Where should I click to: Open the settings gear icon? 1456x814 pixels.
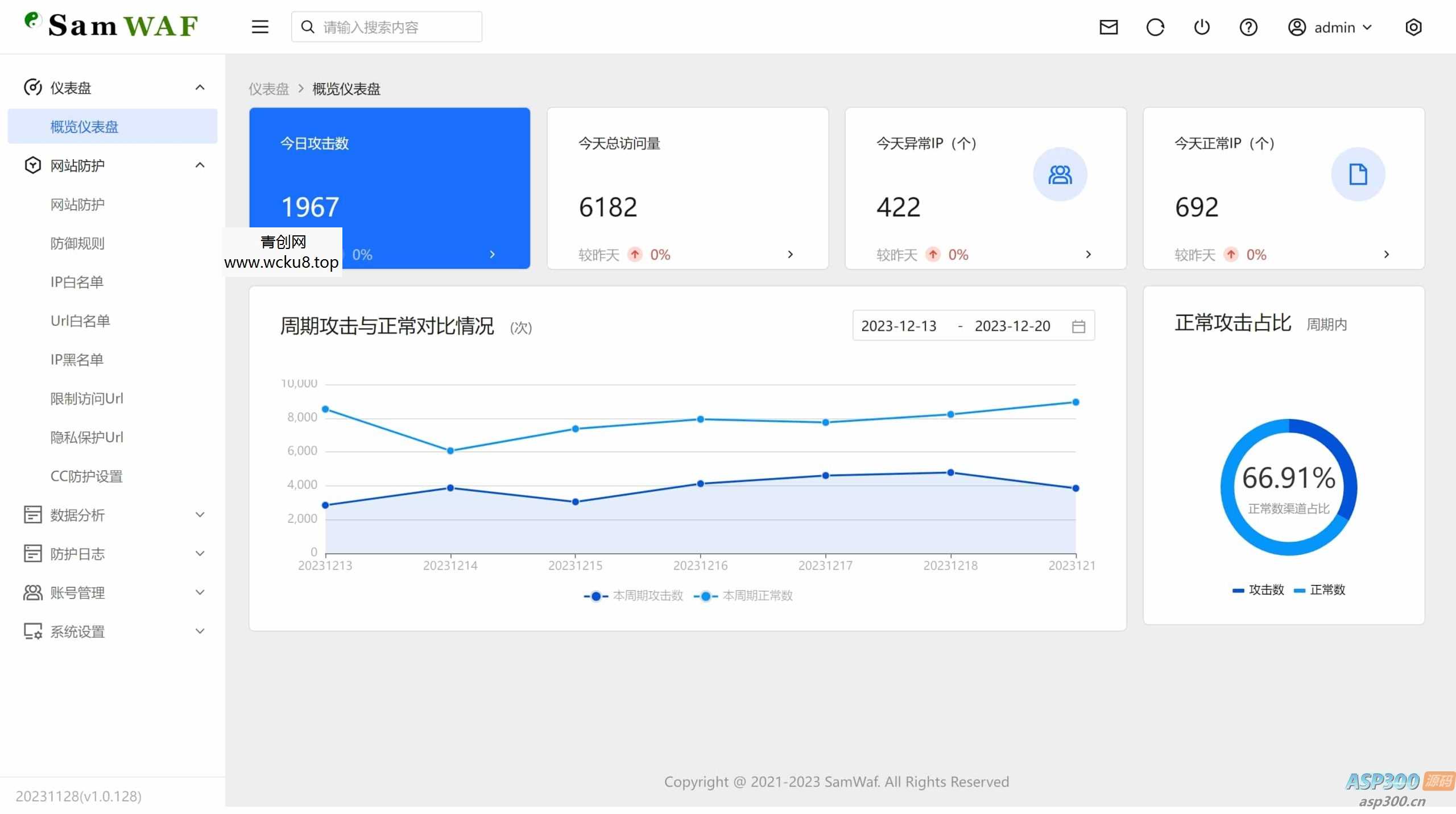(1414, 27)
